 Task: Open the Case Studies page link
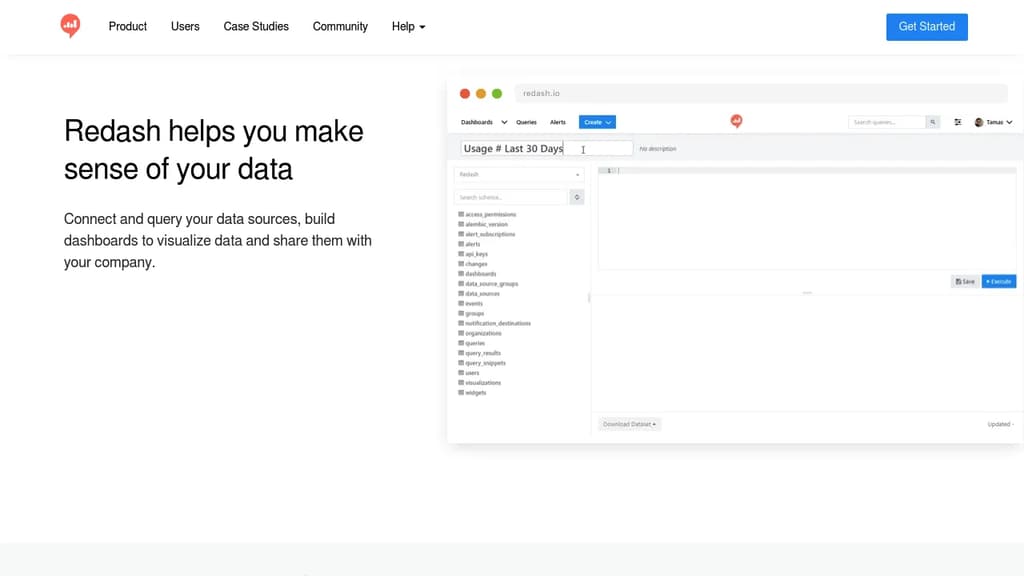(x=256, y=27)
